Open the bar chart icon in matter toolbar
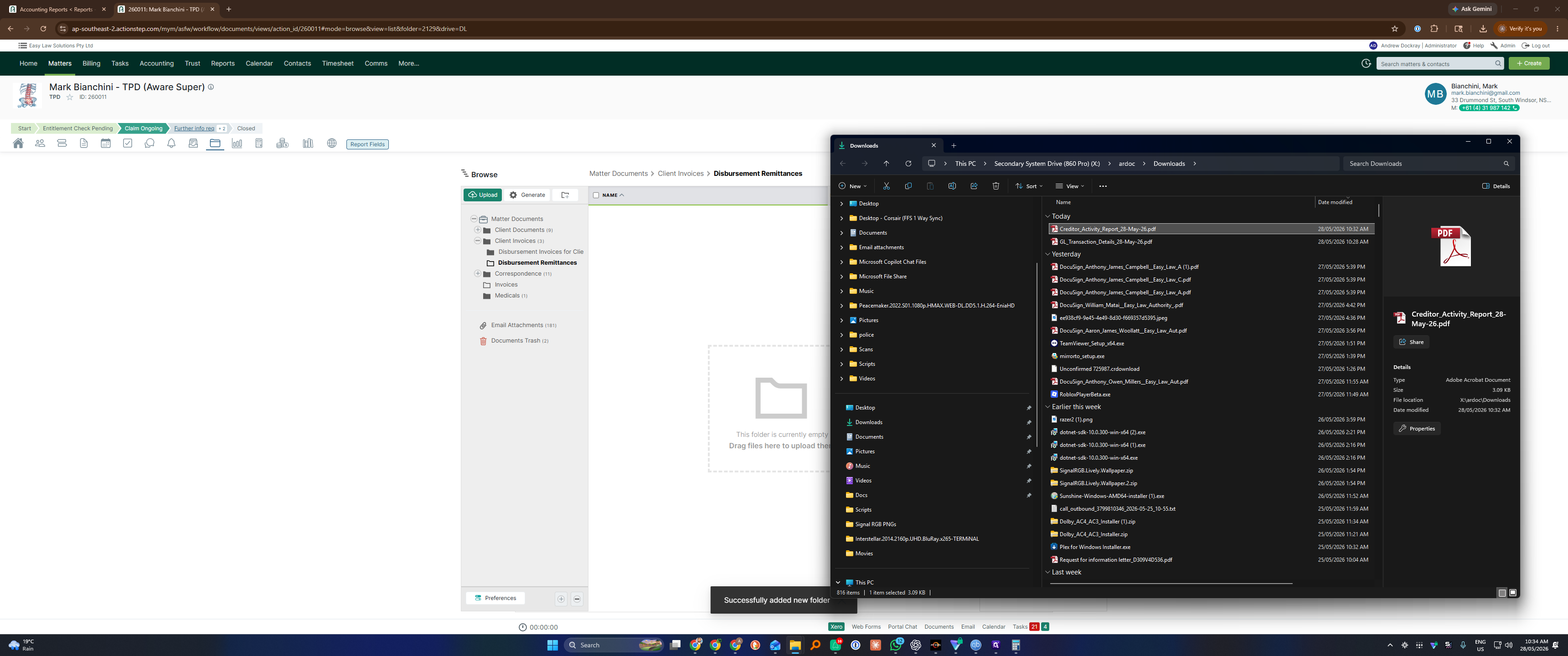This screenshot has width=1568, height=656. (237, 143)
